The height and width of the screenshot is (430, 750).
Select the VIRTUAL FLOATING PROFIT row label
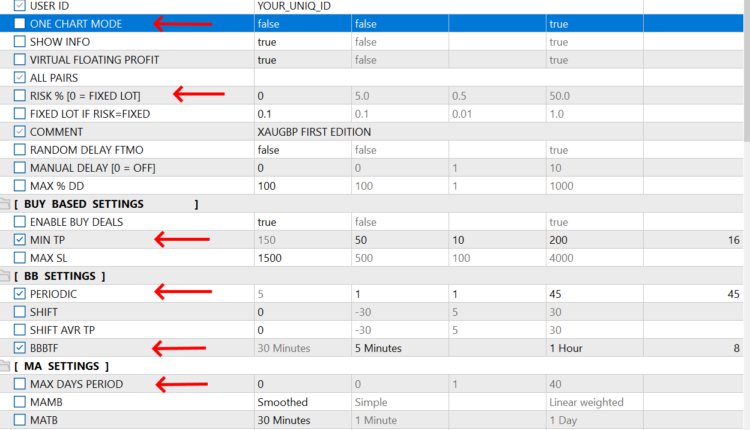point(94,60)
